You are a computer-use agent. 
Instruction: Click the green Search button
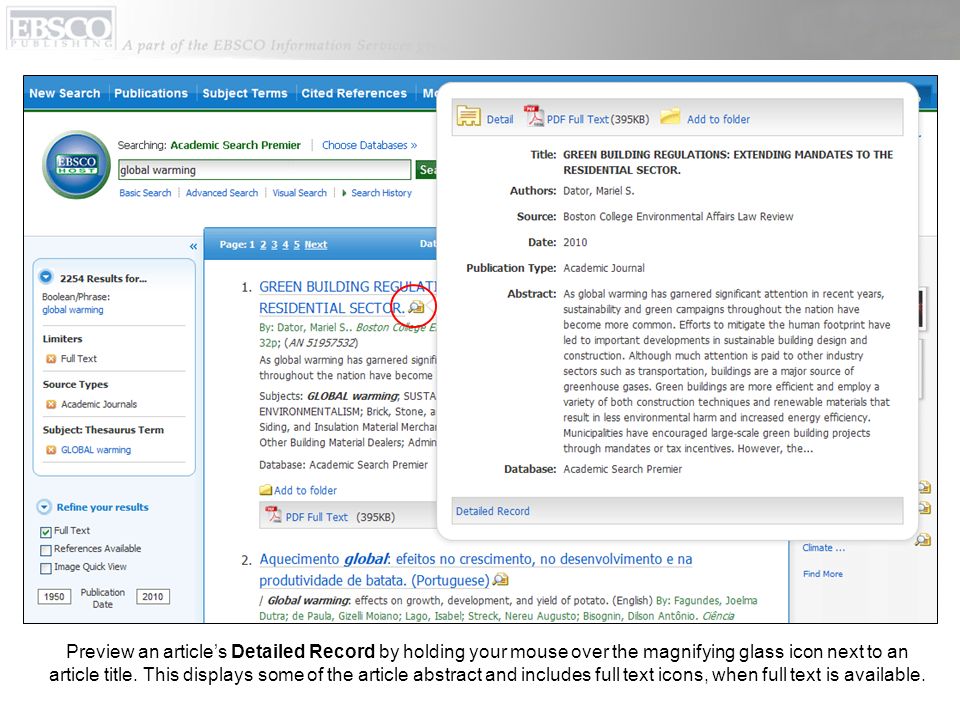(x=427, y=170)
